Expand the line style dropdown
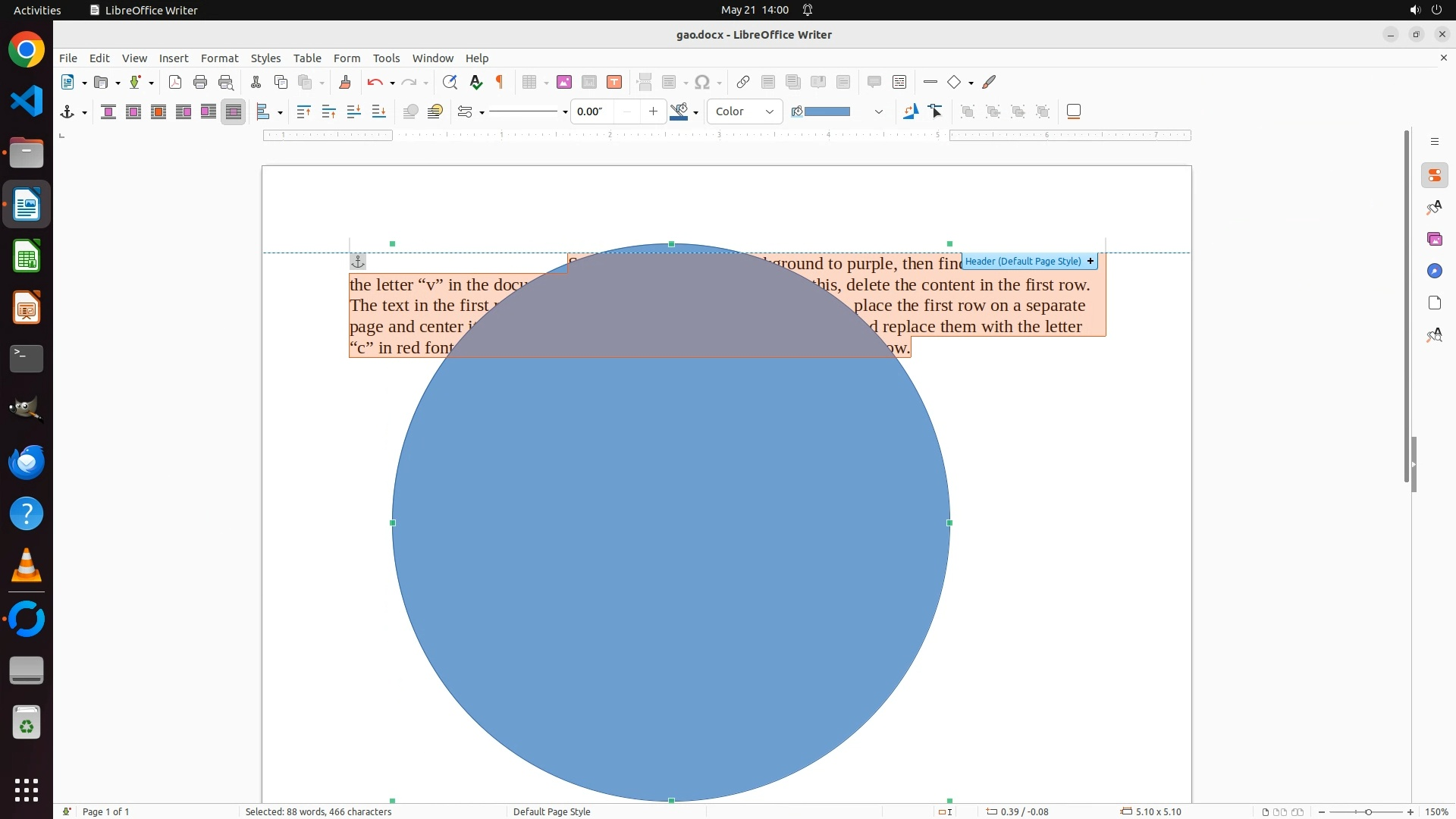 (x=565, y=112)
